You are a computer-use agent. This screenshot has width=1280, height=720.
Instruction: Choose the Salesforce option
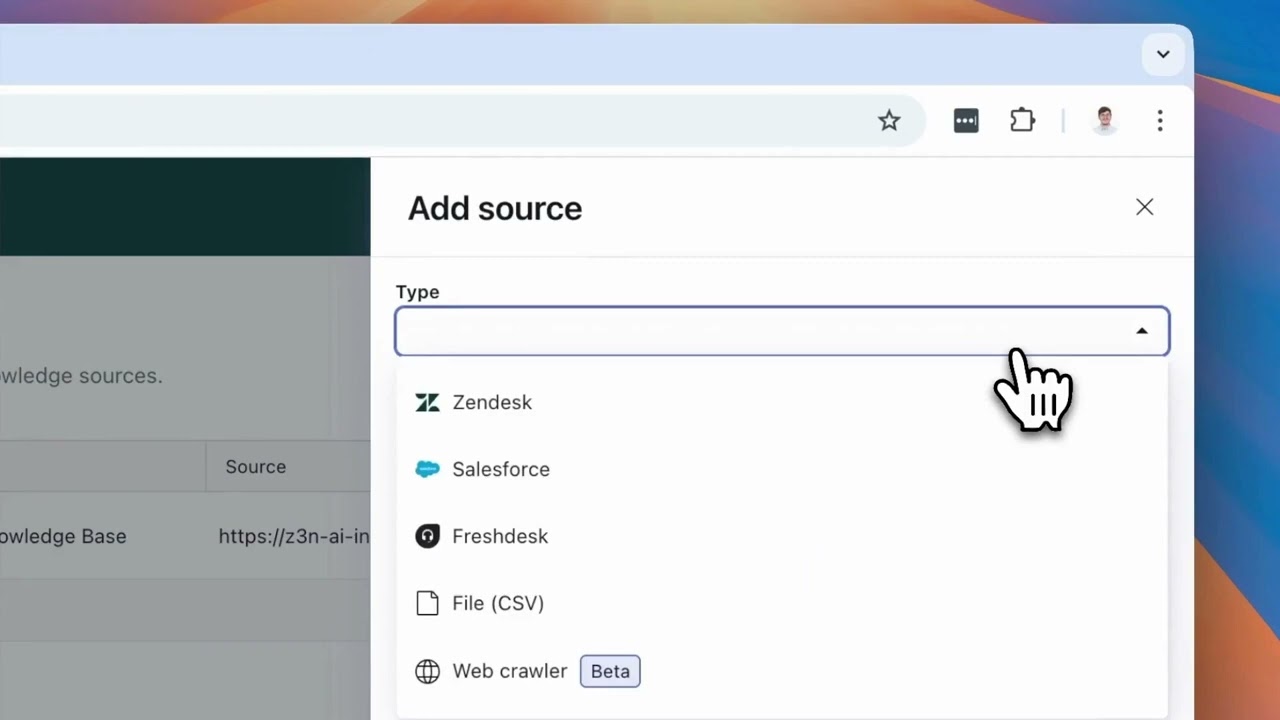click(782, 469)
